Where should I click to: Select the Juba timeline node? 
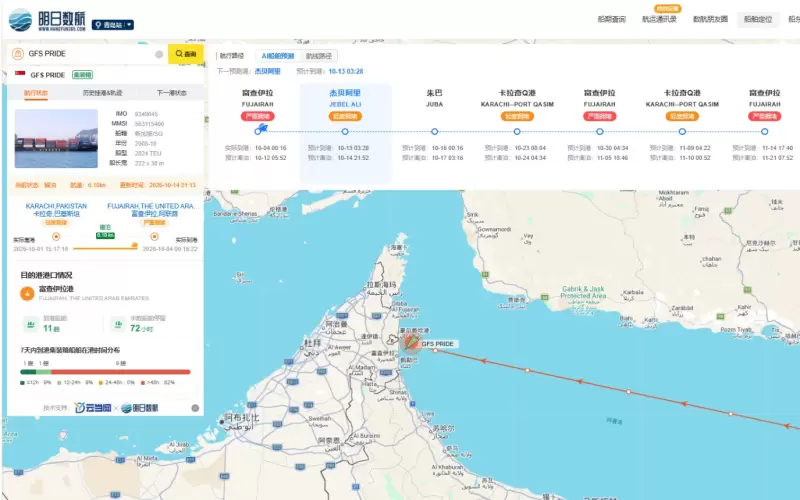click(435, 132)
